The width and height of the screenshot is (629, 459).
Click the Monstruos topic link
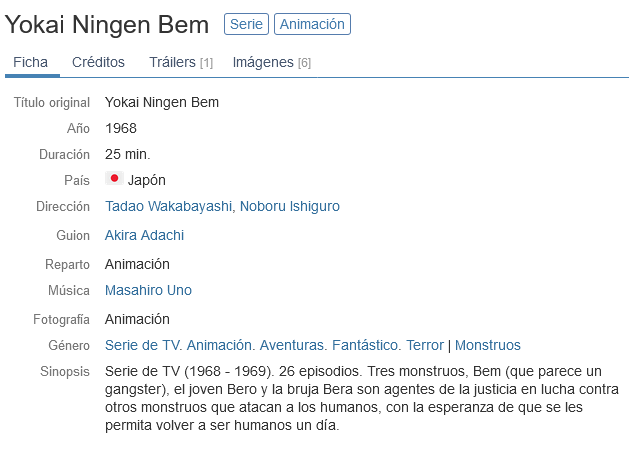[488, 345]
